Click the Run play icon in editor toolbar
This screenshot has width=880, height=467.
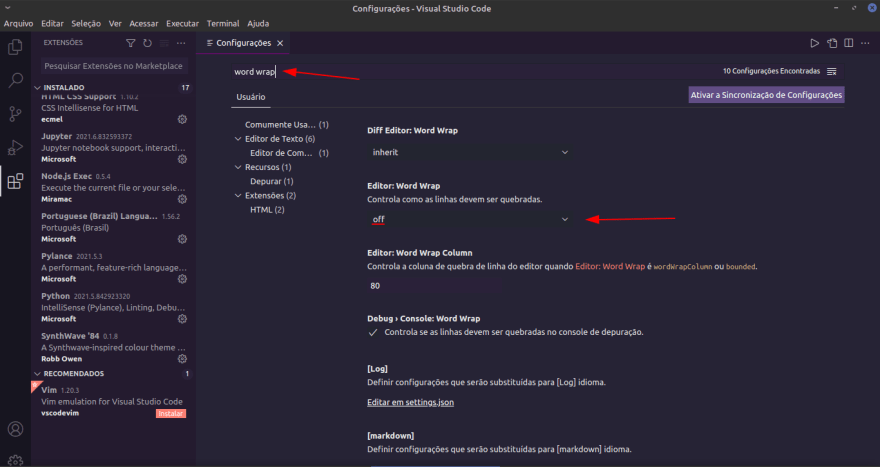(814, 43)
